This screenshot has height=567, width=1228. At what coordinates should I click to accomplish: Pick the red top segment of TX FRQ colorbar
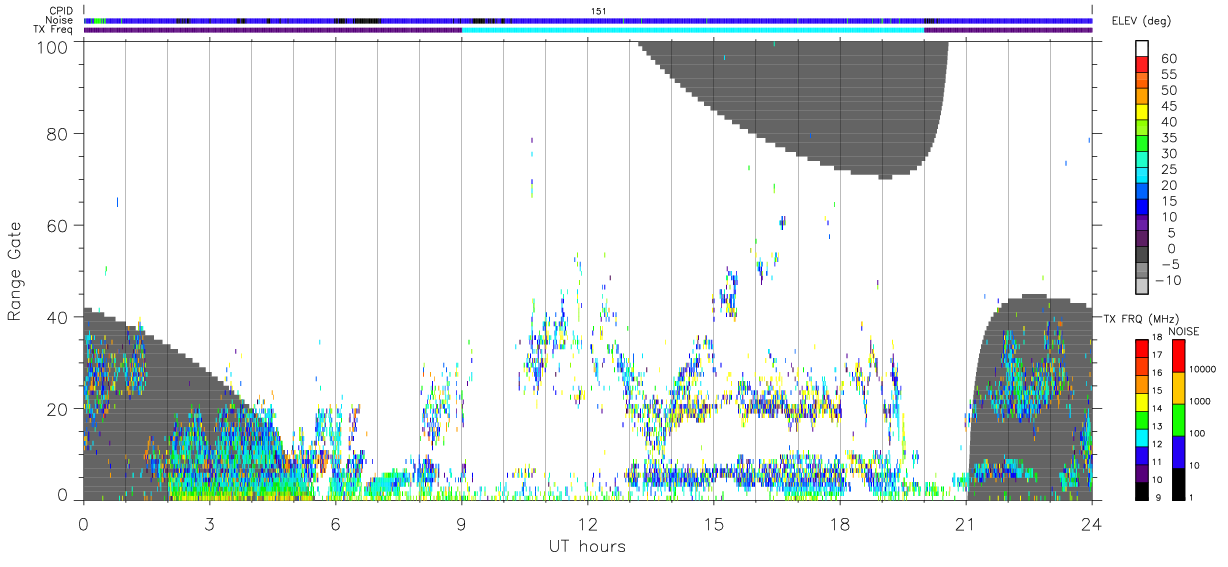point(1143,349)
